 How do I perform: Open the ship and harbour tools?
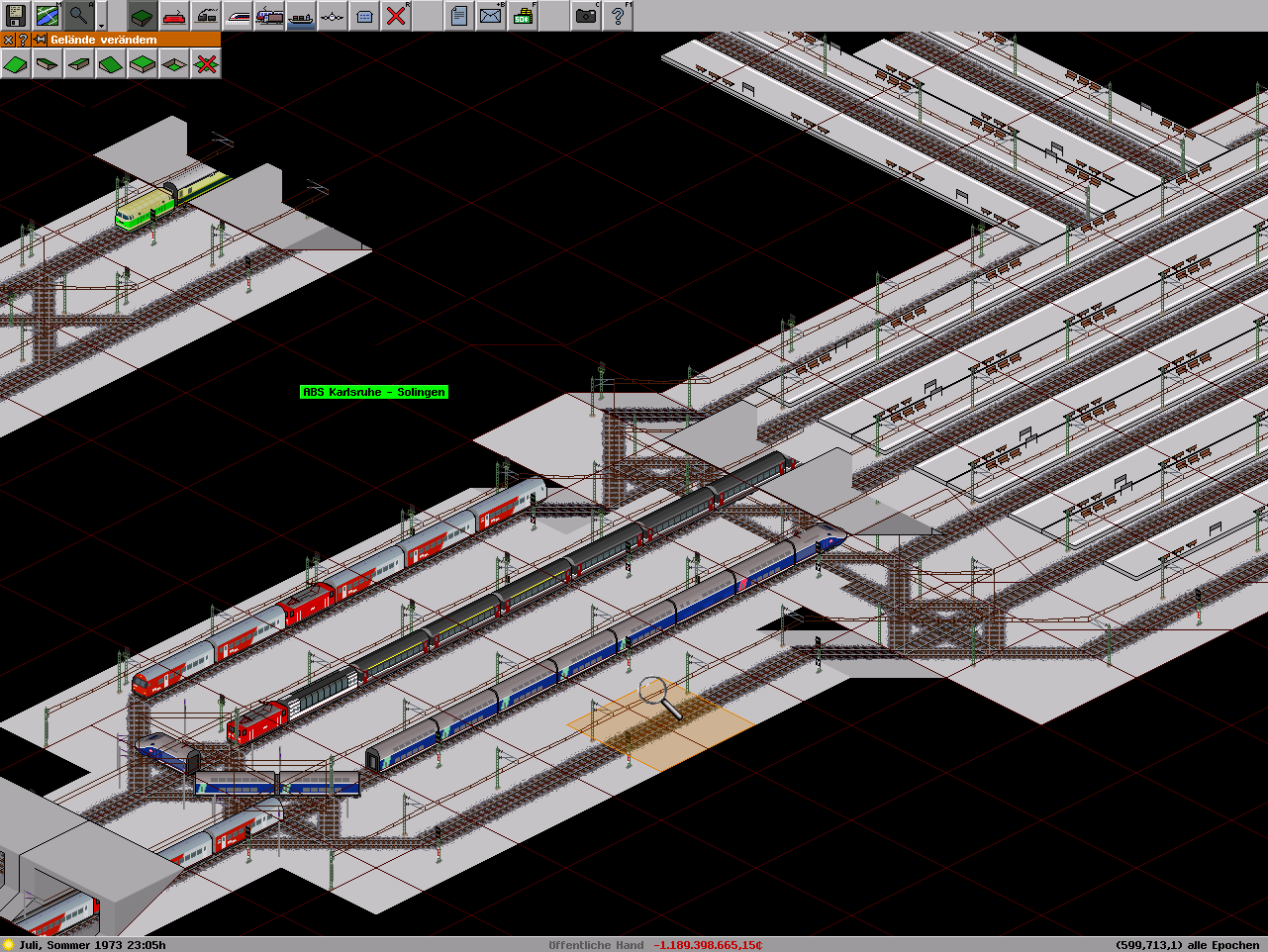coord(301,16)
